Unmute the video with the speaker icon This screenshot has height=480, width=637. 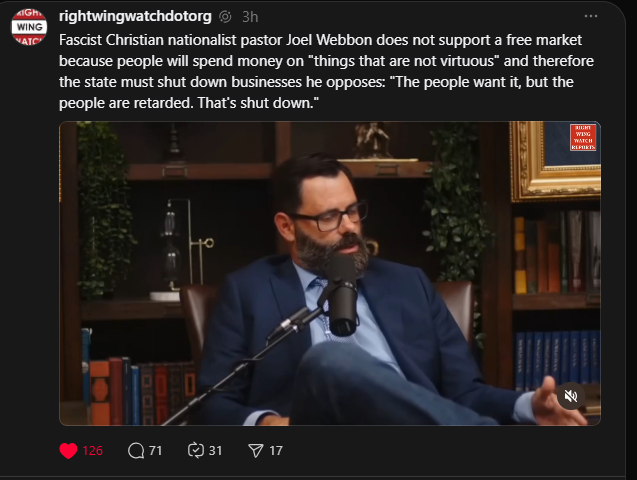click(x=571, y=396)
